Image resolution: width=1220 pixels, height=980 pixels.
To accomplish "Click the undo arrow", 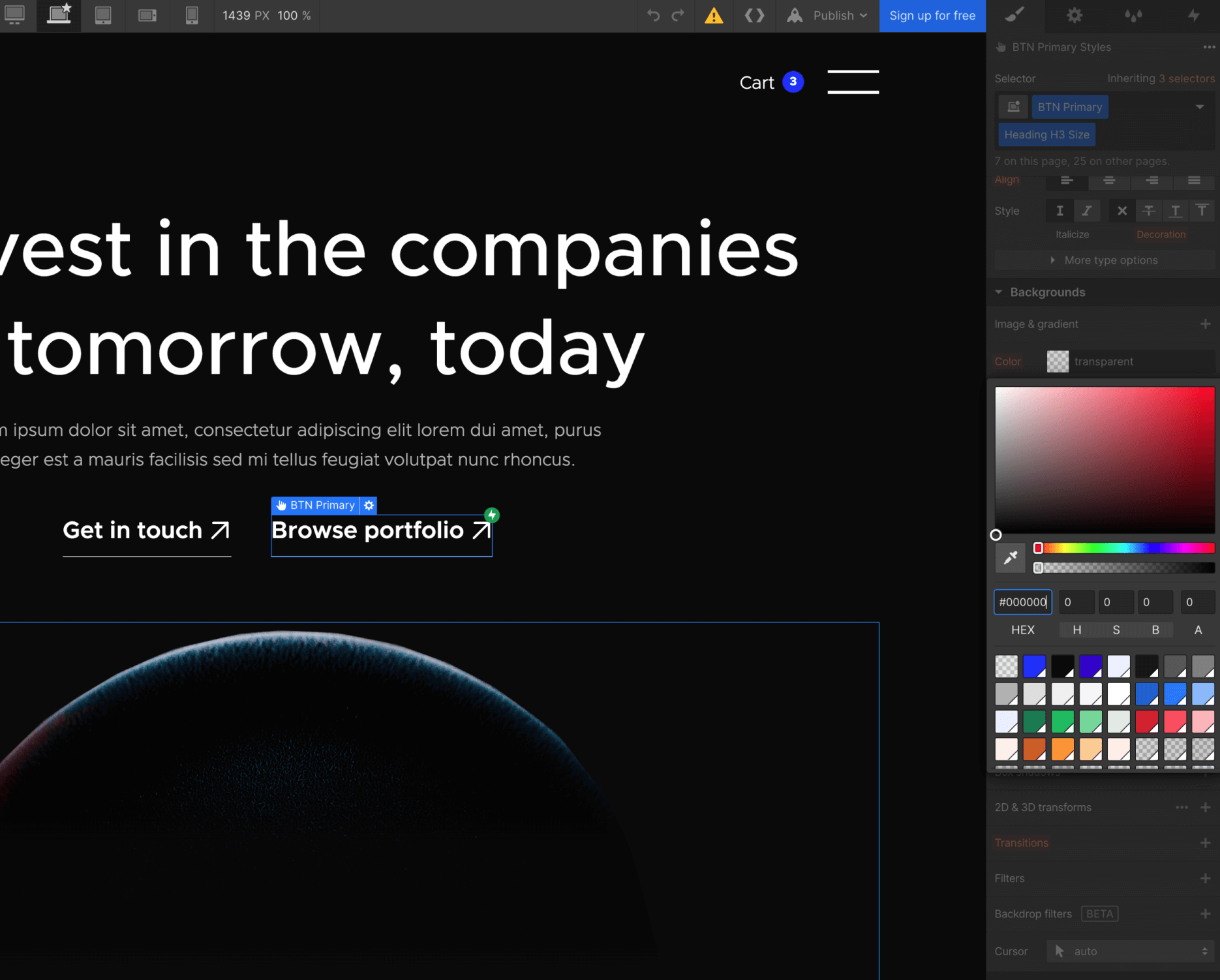I will coord(654,16).
